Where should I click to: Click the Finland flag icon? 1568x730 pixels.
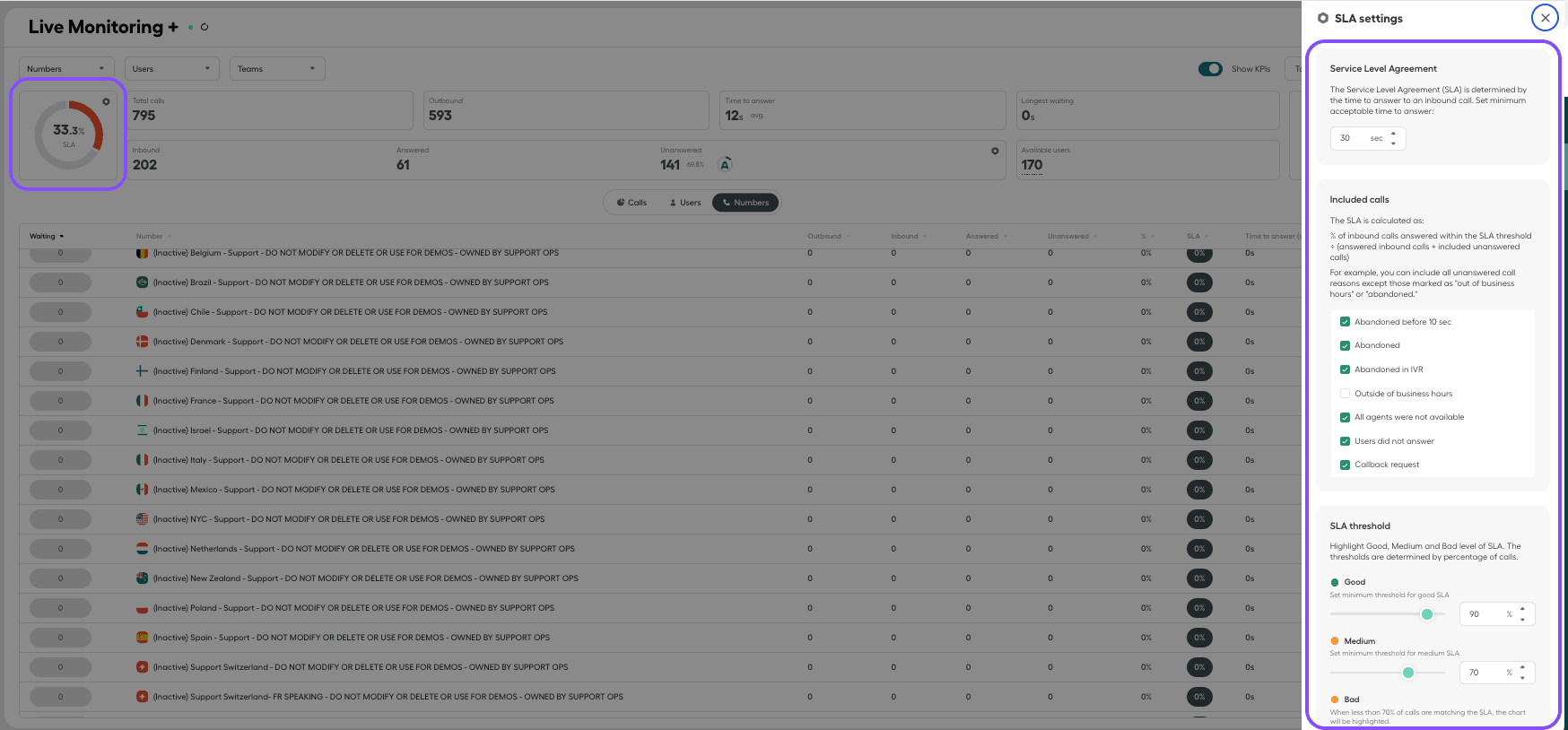pos(142,371)
